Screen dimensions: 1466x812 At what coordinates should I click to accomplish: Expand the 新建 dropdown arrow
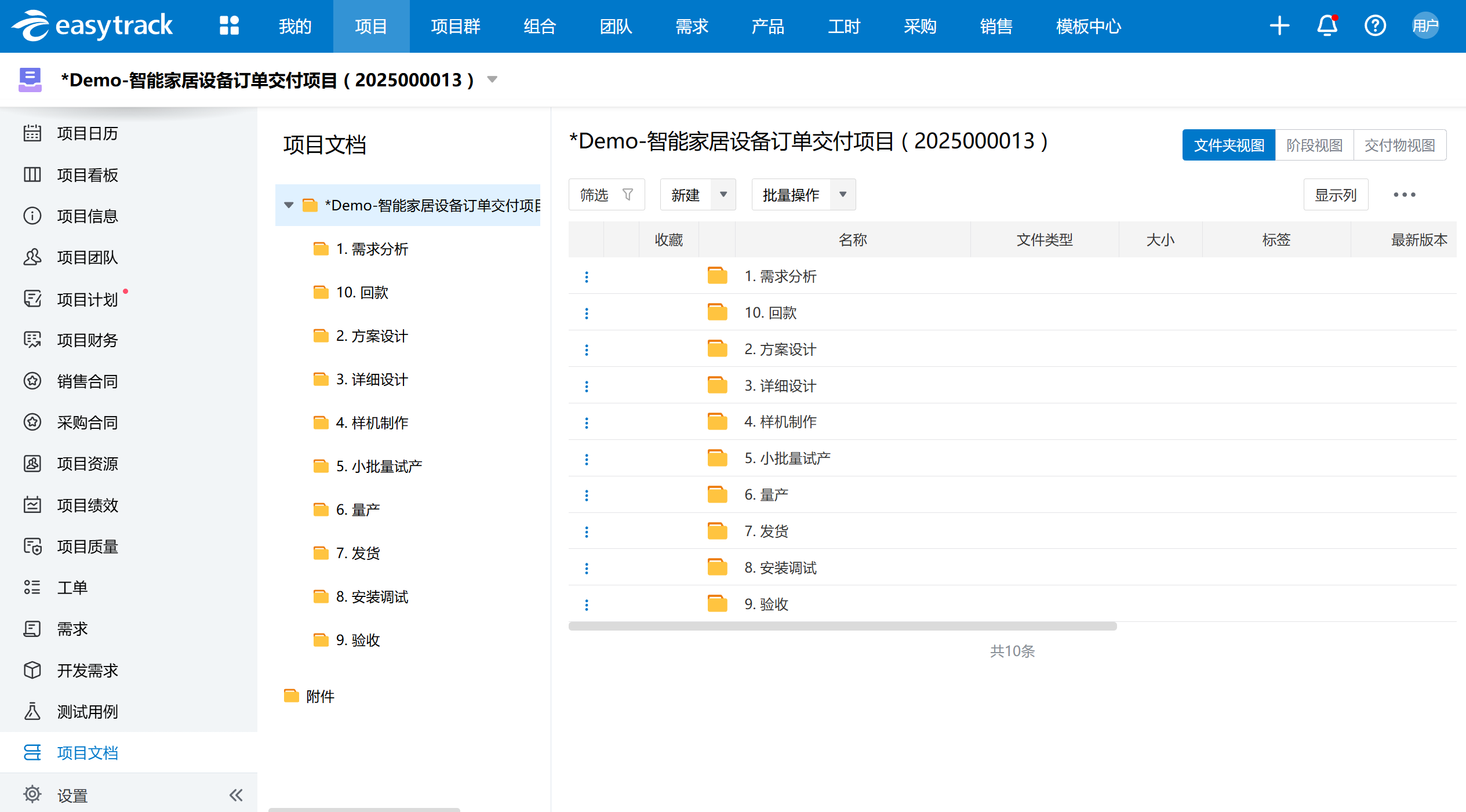click(x=723, y=195)
